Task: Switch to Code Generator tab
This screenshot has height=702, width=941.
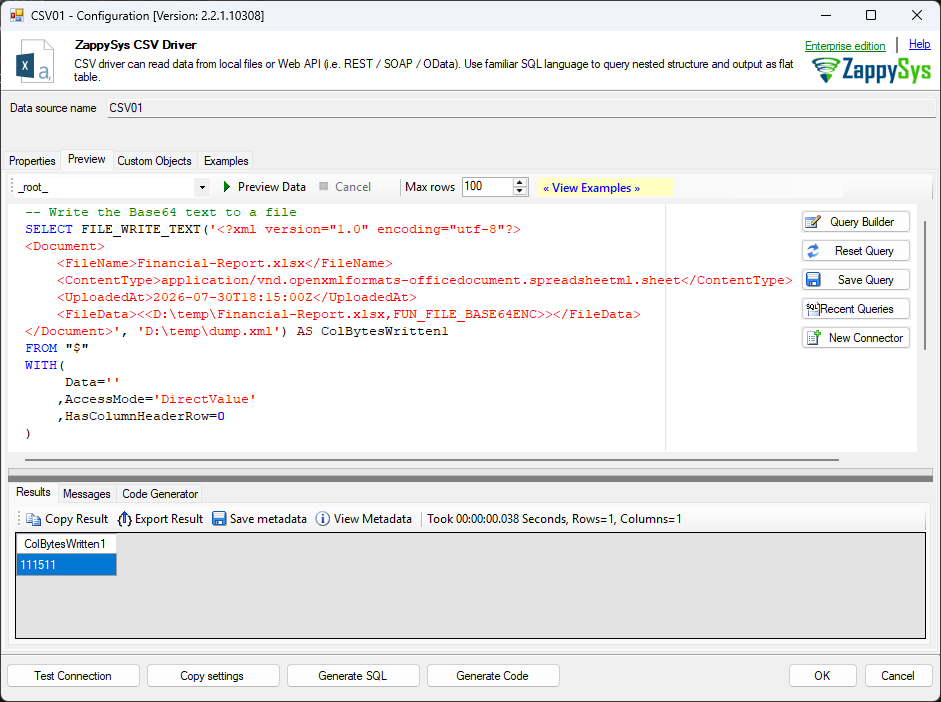Action: 160,494
